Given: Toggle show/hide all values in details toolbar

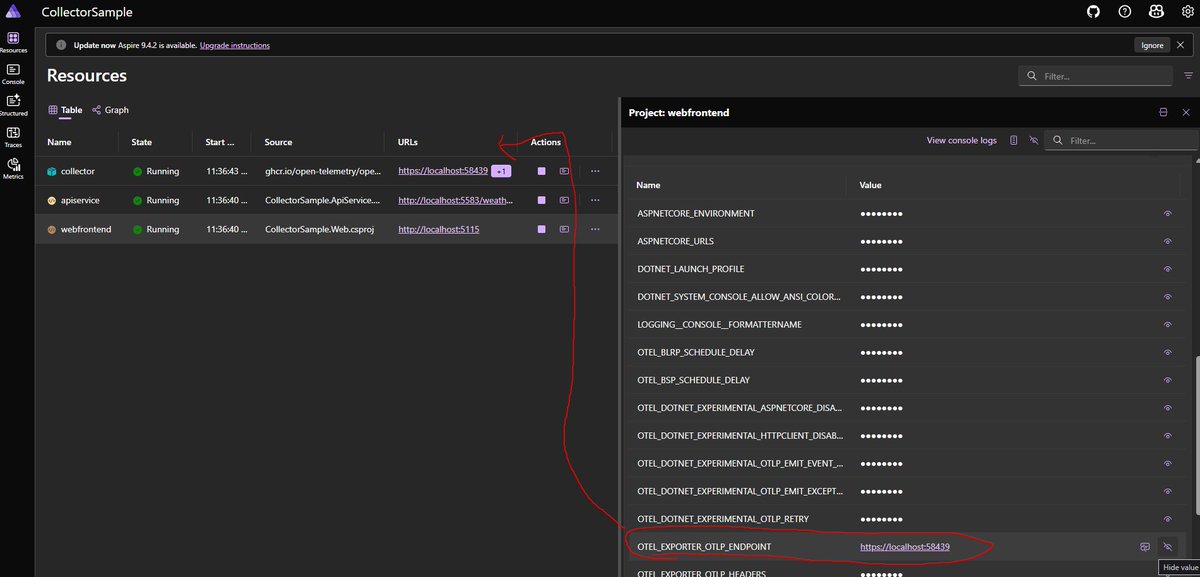Looking at the screenshot, I should tap(1034, 141).
